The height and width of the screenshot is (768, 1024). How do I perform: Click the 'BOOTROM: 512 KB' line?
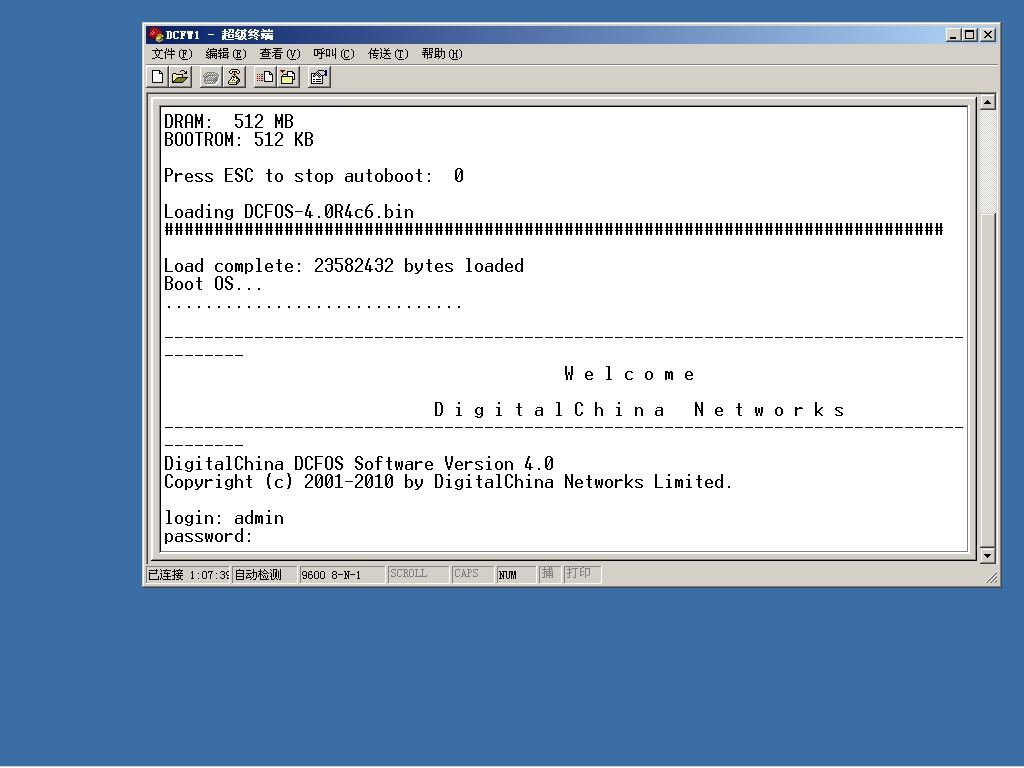pos(238,139)
